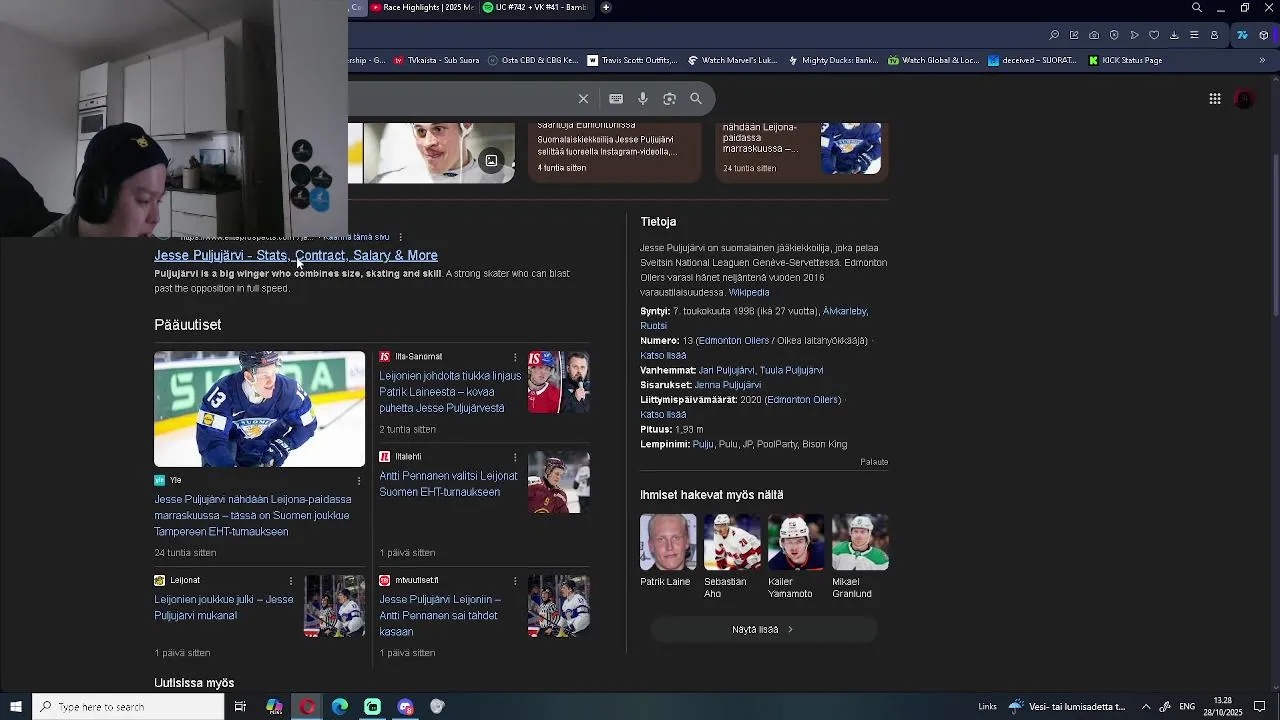Open options menu for Ilta-Sanomat story
The width and height of the screenshot is (1280, 720).
pyautogui.click(x=515, y=357)
